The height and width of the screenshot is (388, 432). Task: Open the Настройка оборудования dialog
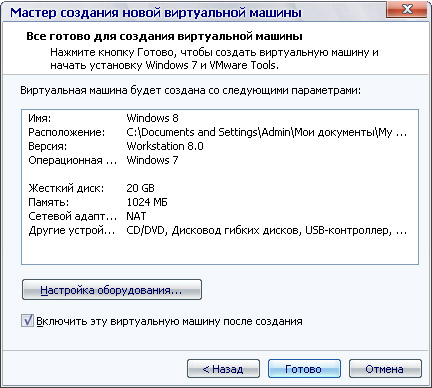point(112,289)
